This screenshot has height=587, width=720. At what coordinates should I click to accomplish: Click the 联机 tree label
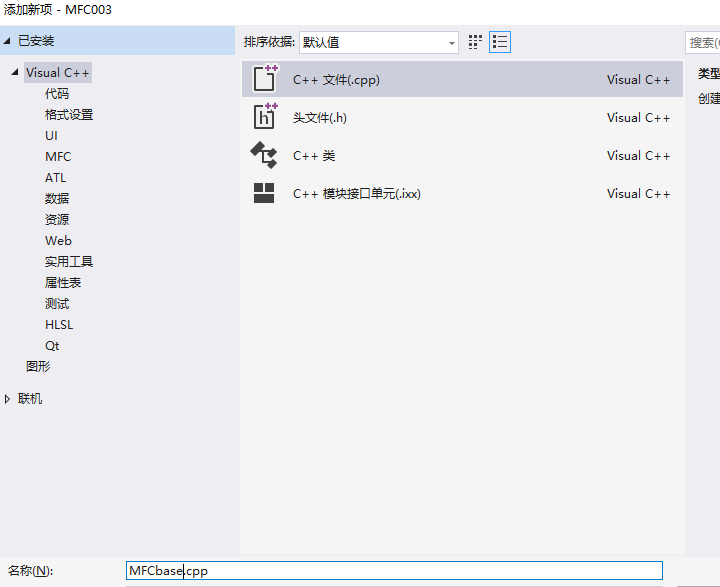pos(30,399)
